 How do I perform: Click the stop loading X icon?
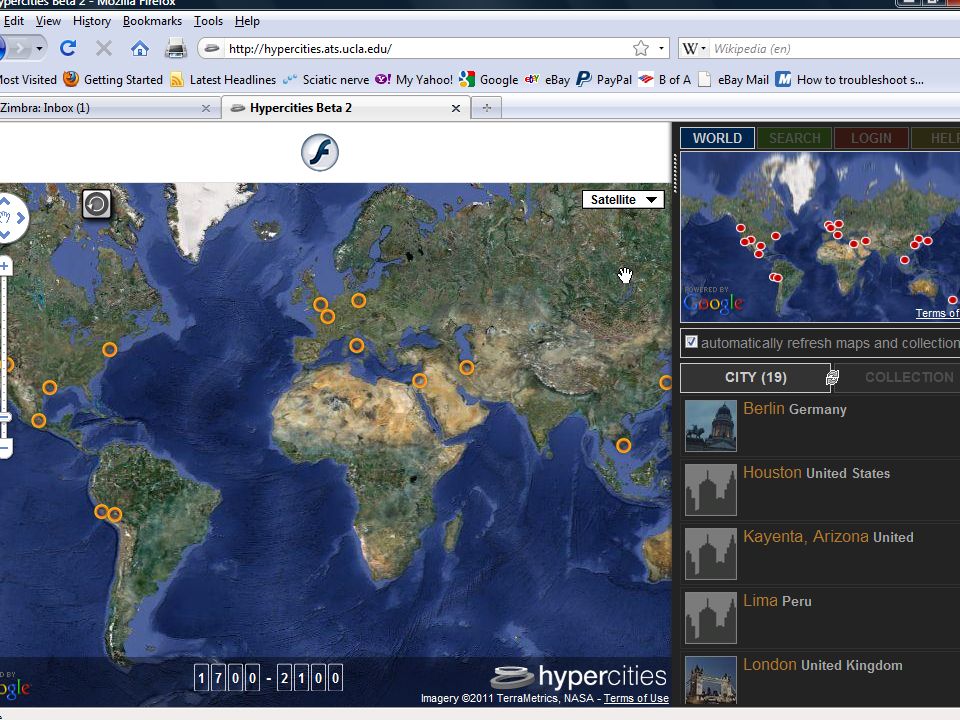(104, 48)
